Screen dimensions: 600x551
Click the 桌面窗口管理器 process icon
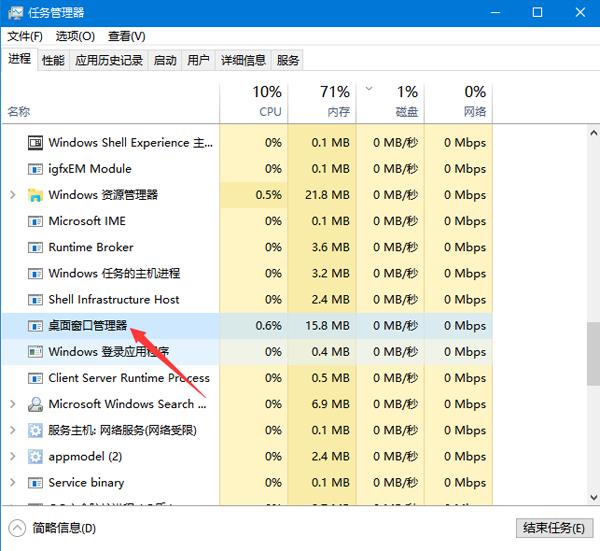35,326
